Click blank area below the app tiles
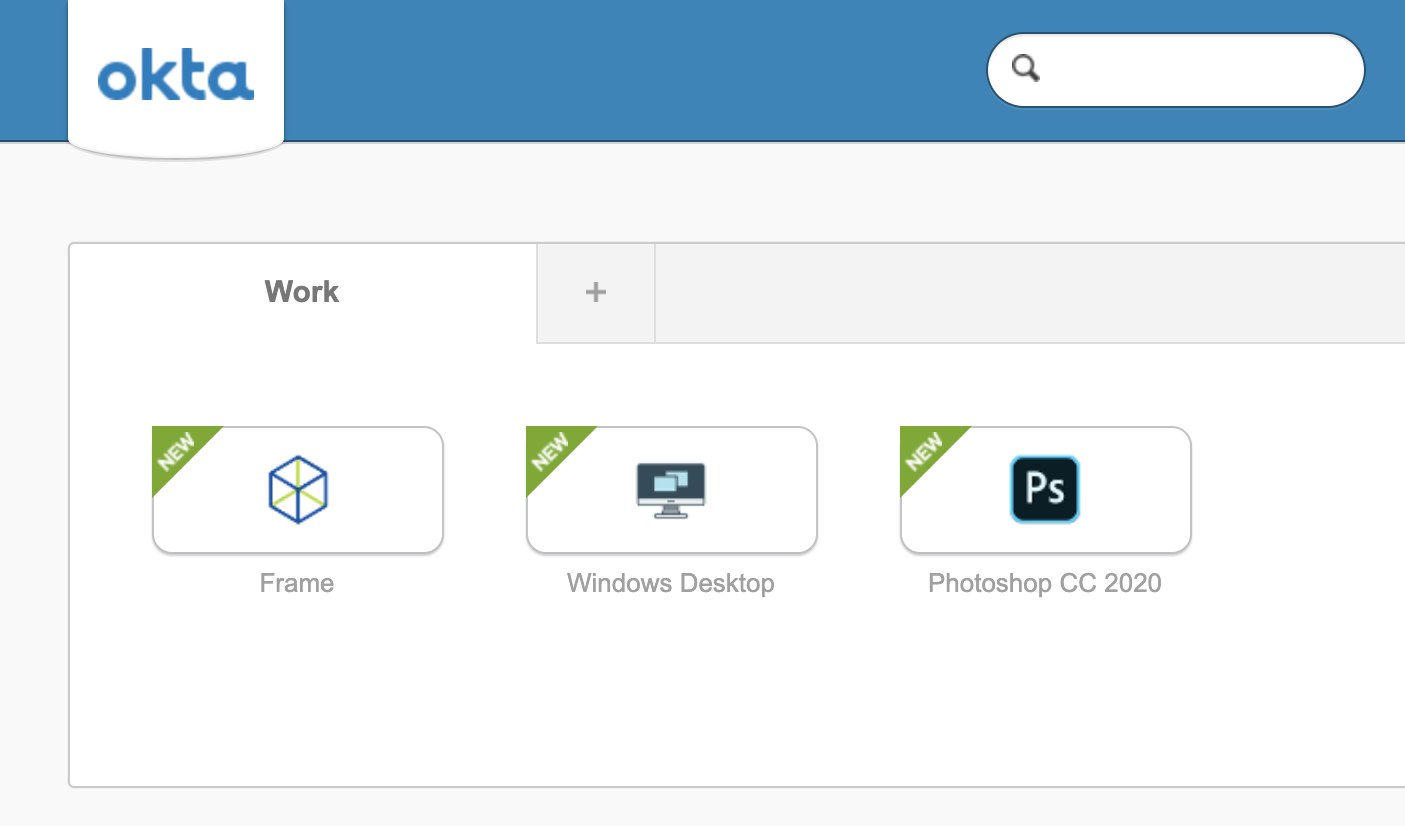 click(700, 700)
